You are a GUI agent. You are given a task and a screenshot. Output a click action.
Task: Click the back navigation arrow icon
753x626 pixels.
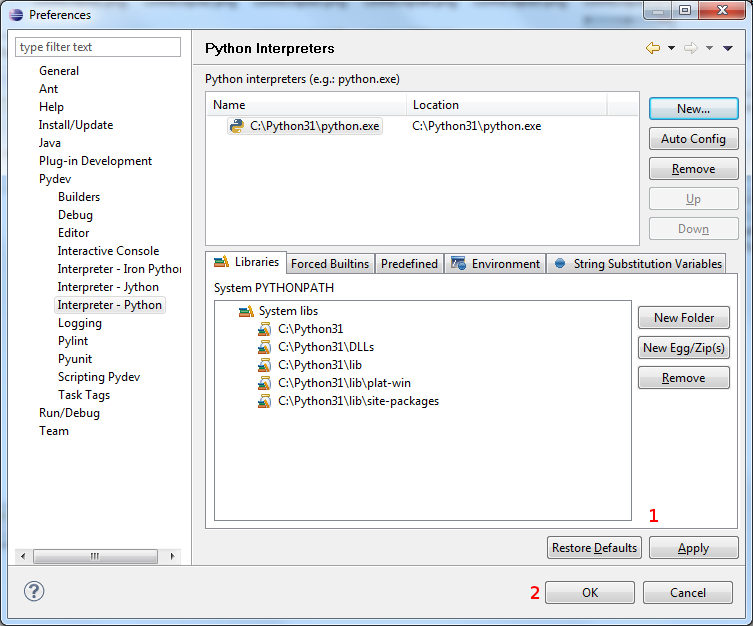[653, 48]
